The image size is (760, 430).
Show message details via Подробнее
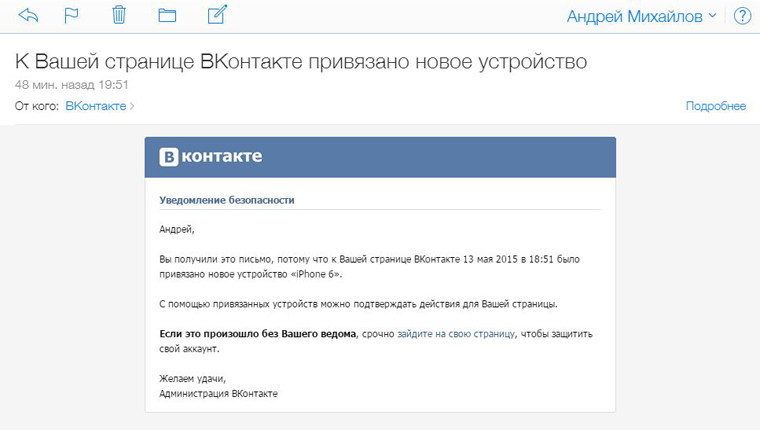[x=715, y=106]
